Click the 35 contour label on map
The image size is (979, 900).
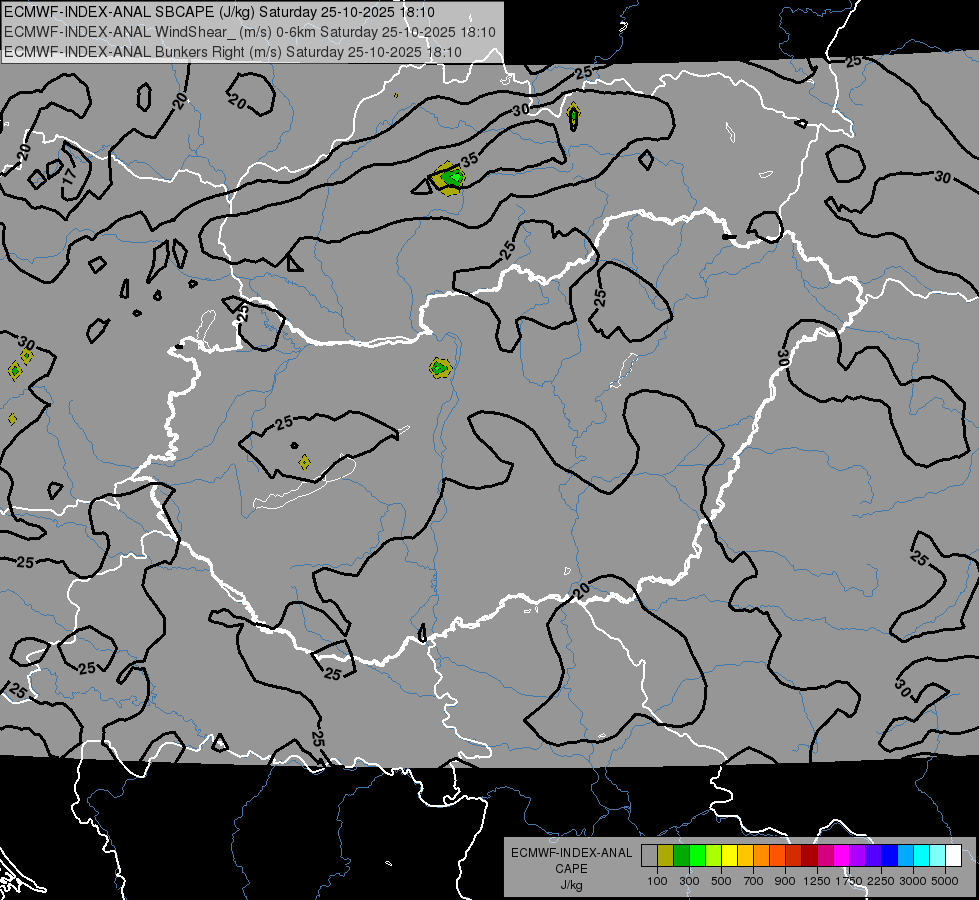pyautogui.click(x=470, y=159)
